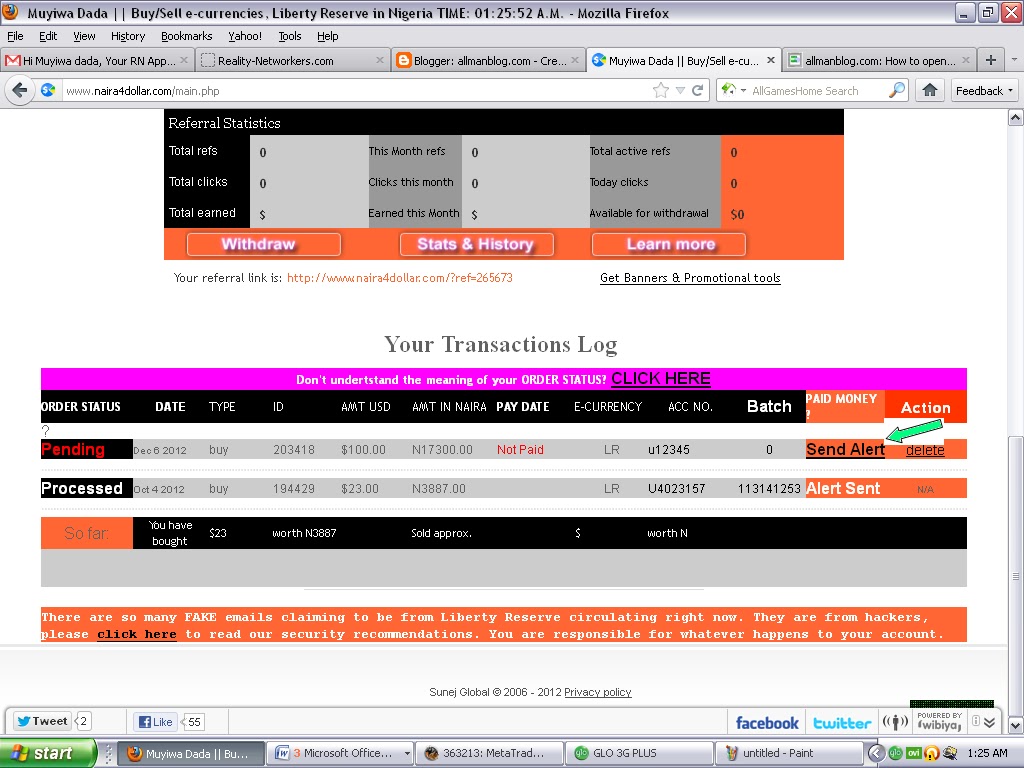Open the Feedback dropdown

point(984,90)
